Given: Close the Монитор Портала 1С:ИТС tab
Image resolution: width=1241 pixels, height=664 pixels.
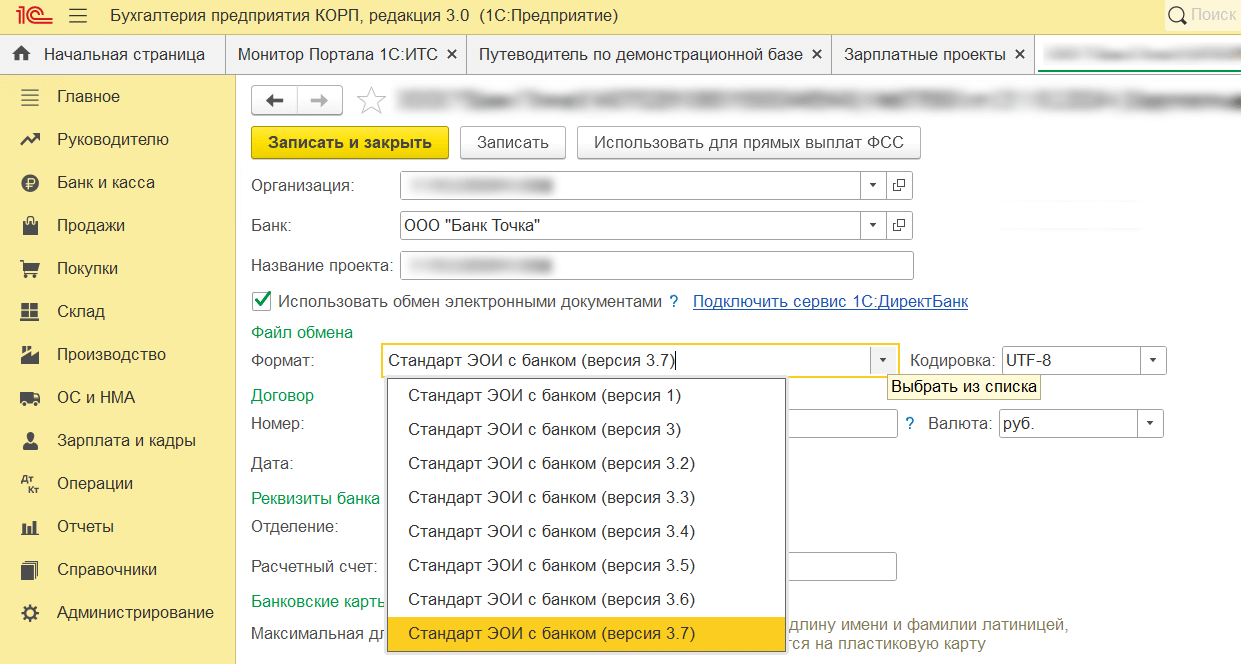Looking at the screenshot, I should click(x=452, y=55).
